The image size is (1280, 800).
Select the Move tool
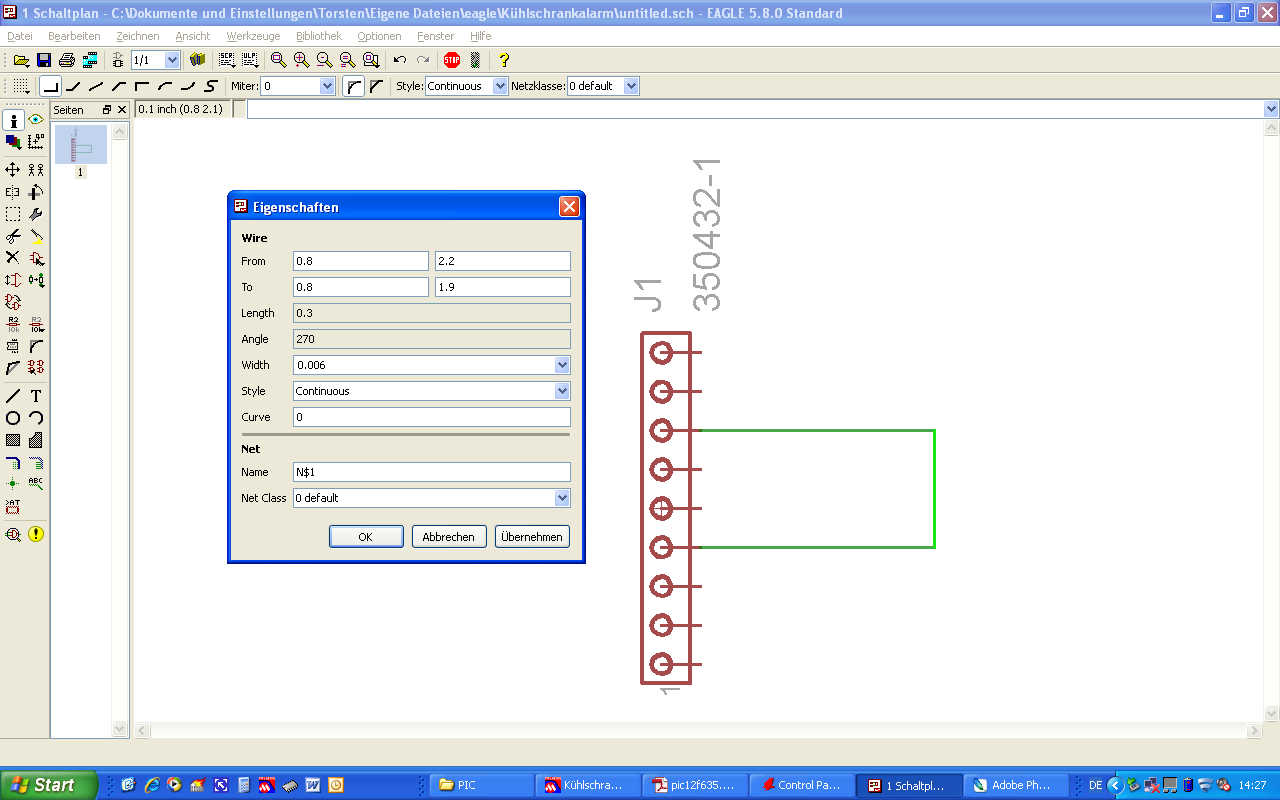(13, 170)
